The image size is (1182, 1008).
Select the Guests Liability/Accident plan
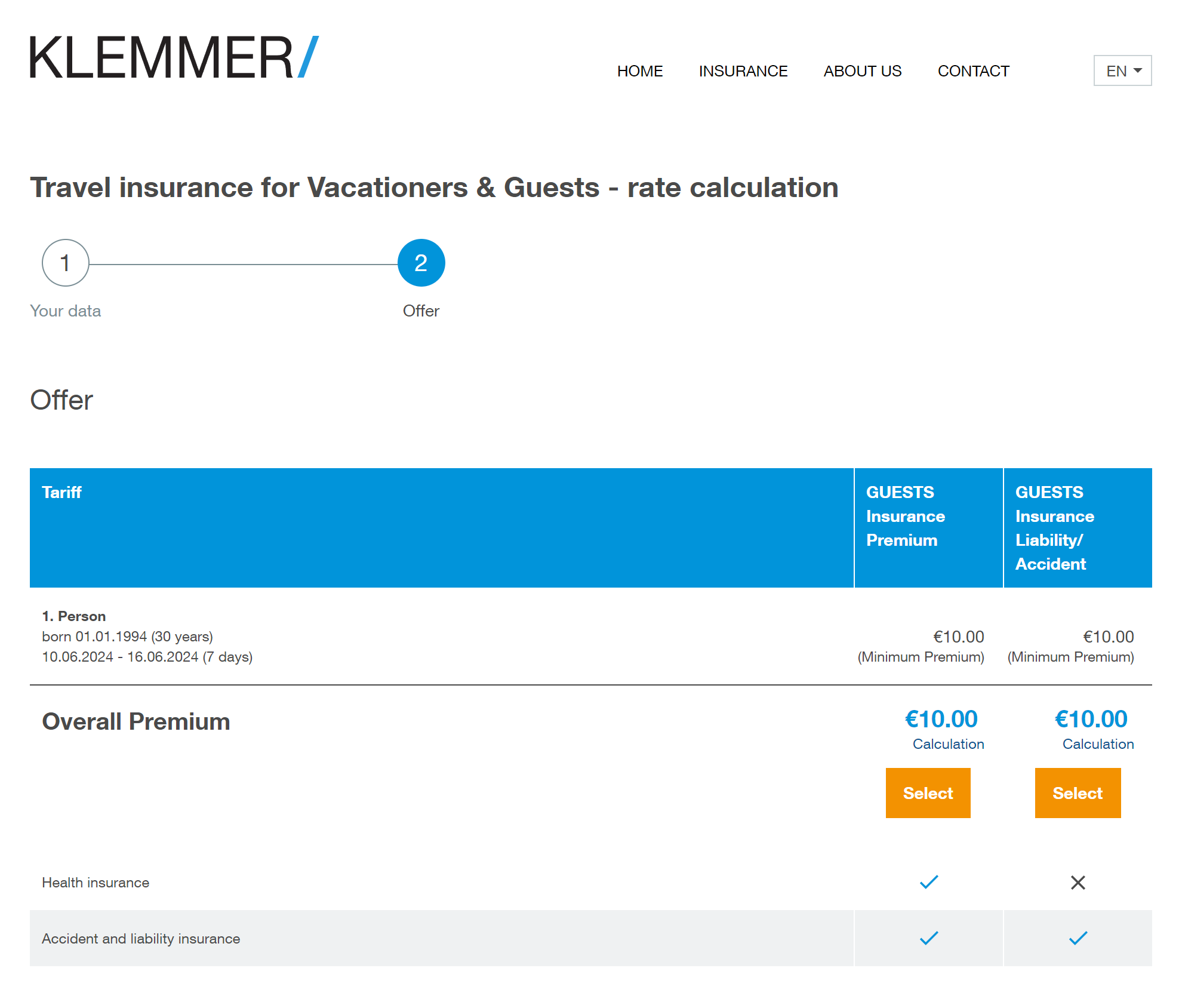(1075, 792)
